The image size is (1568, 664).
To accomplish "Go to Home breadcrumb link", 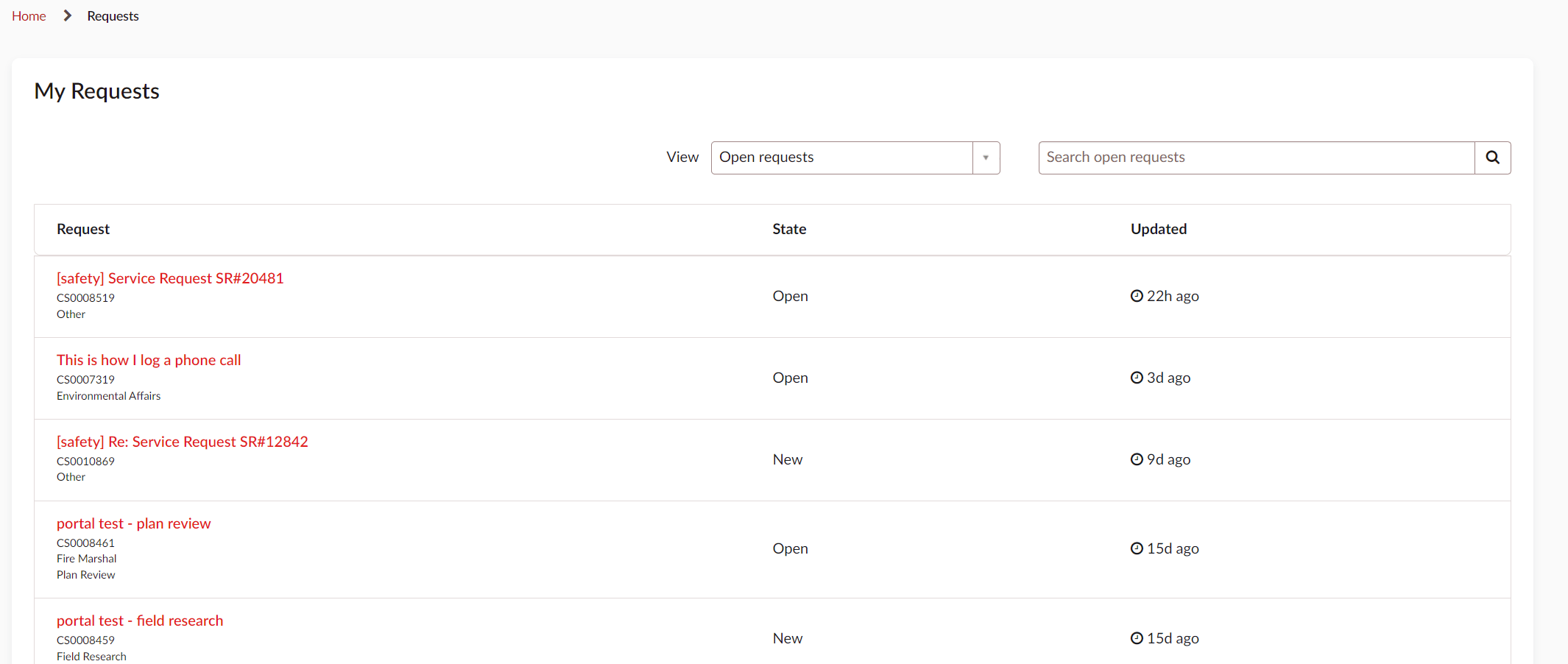I will click(29, 16).
